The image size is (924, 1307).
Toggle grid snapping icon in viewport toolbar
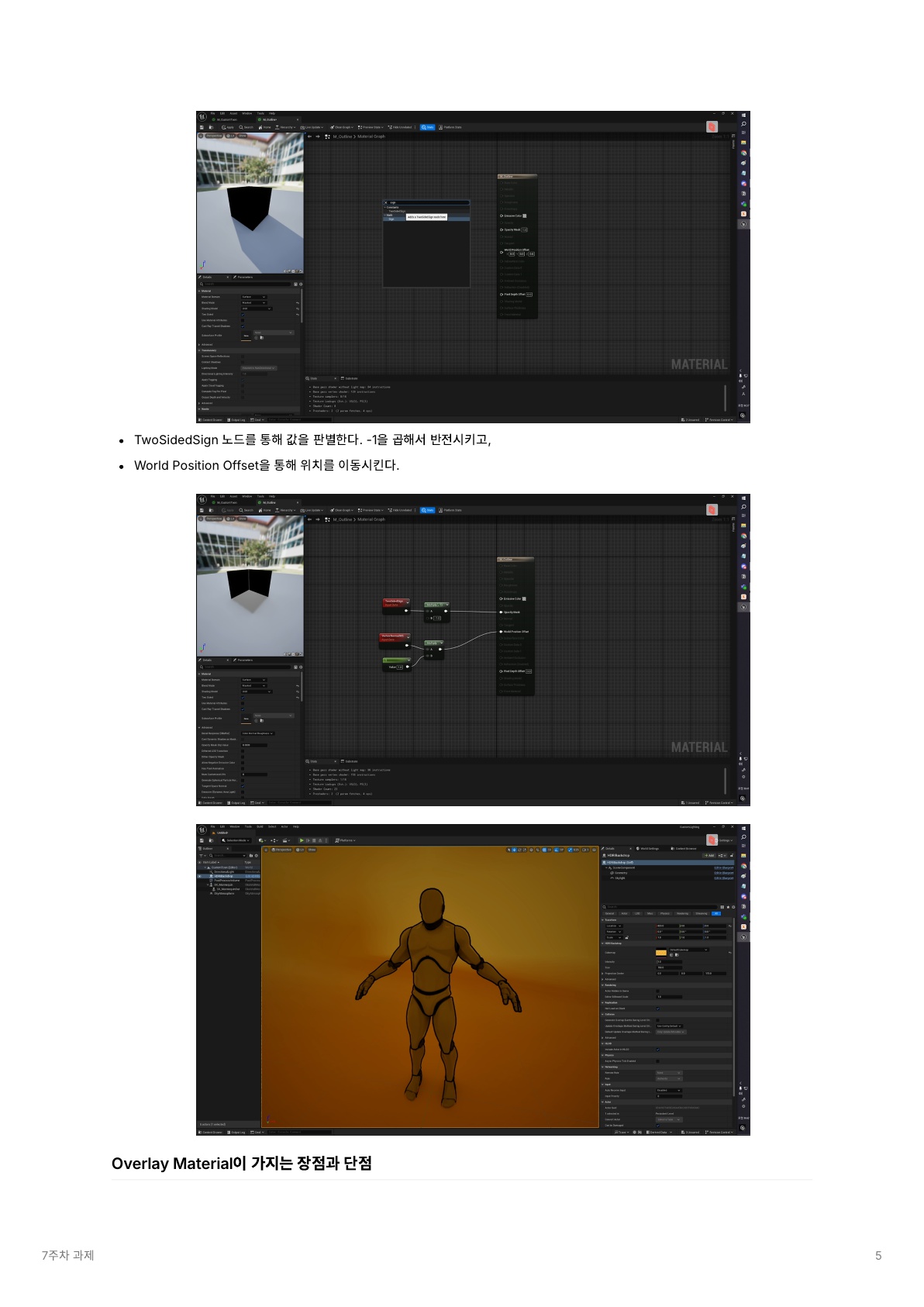[544, 850]
